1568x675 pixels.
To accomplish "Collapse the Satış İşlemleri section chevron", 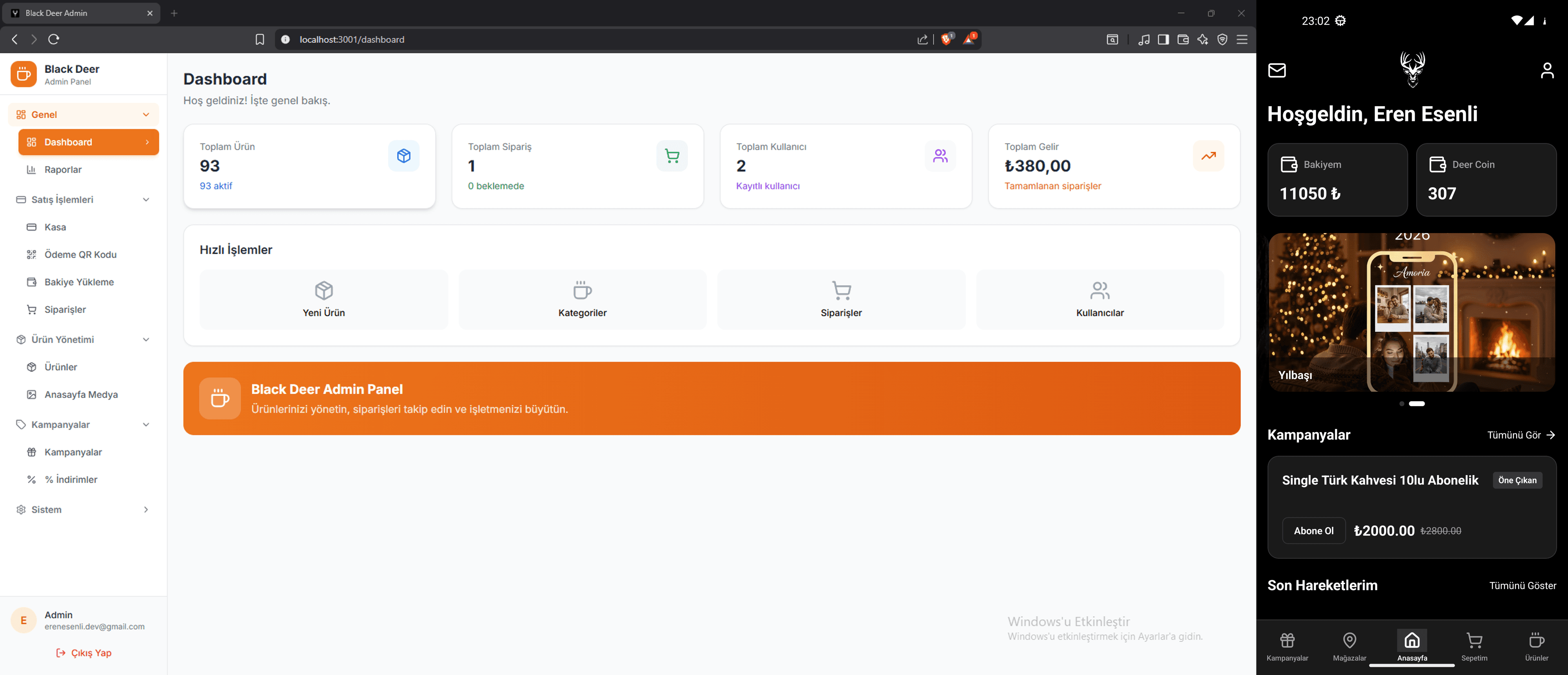I will (x=145, y=200).
